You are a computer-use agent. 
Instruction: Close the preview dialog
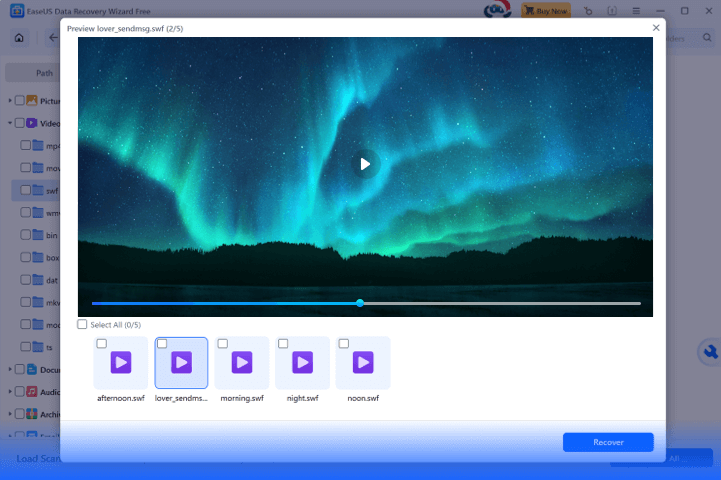(x=656, y=28)
